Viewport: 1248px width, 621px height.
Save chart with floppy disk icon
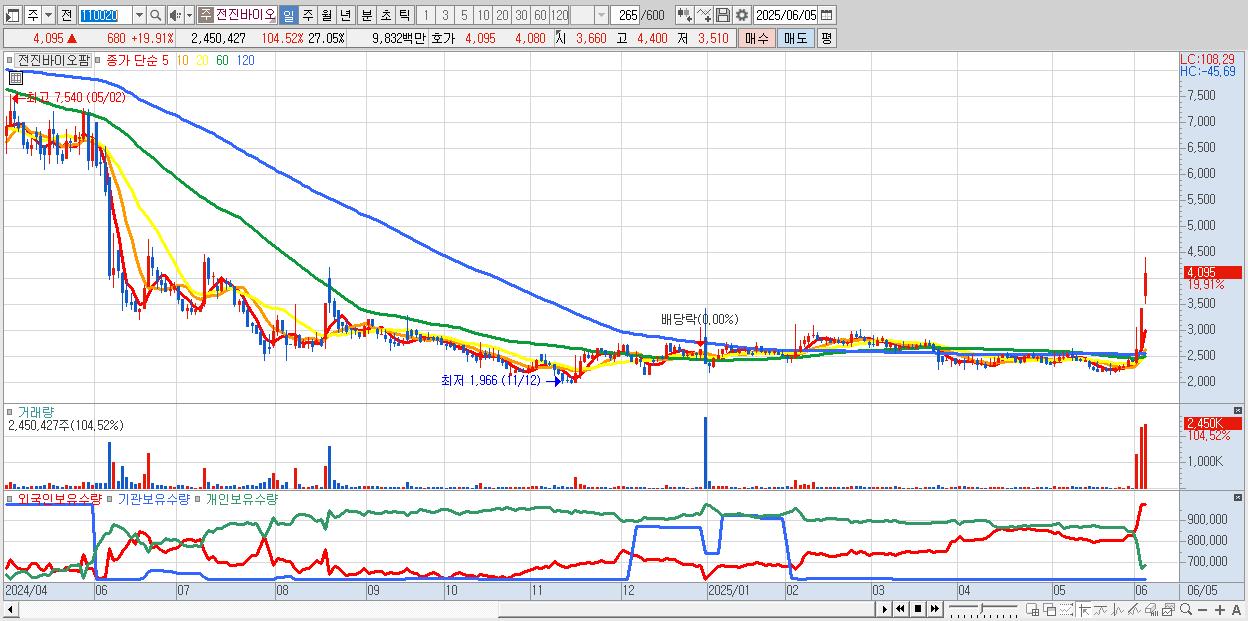pos(723,15)
